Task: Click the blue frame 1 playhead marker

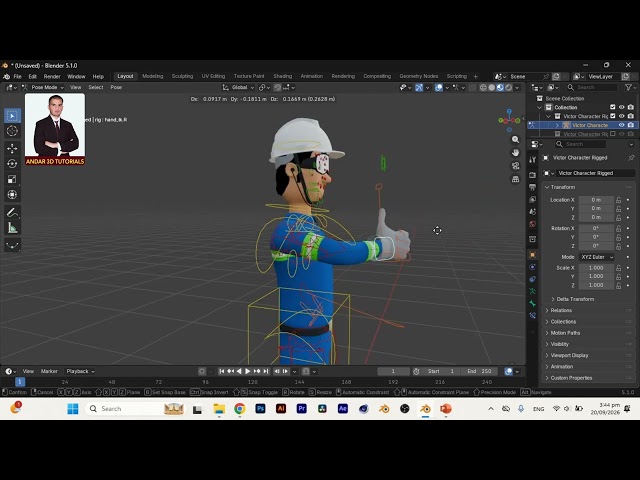Action: pos(20,382)
